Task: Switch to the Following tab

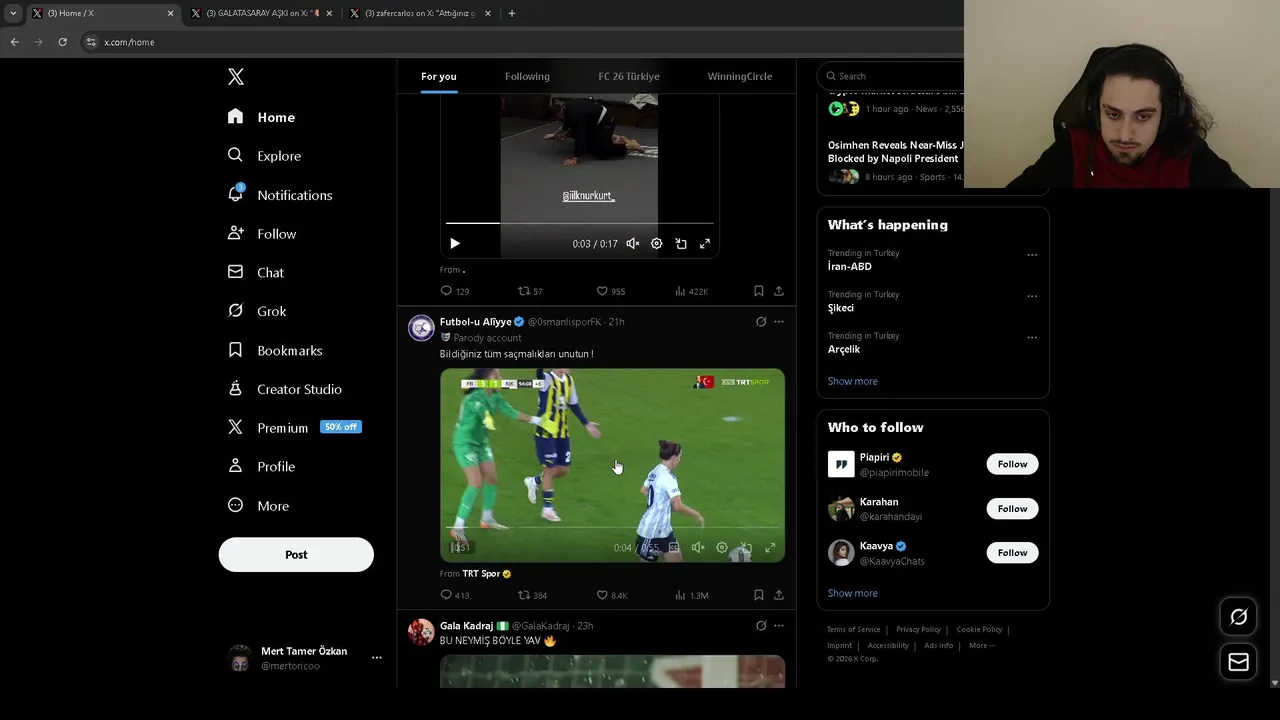Action: click(x=527, y=76)
